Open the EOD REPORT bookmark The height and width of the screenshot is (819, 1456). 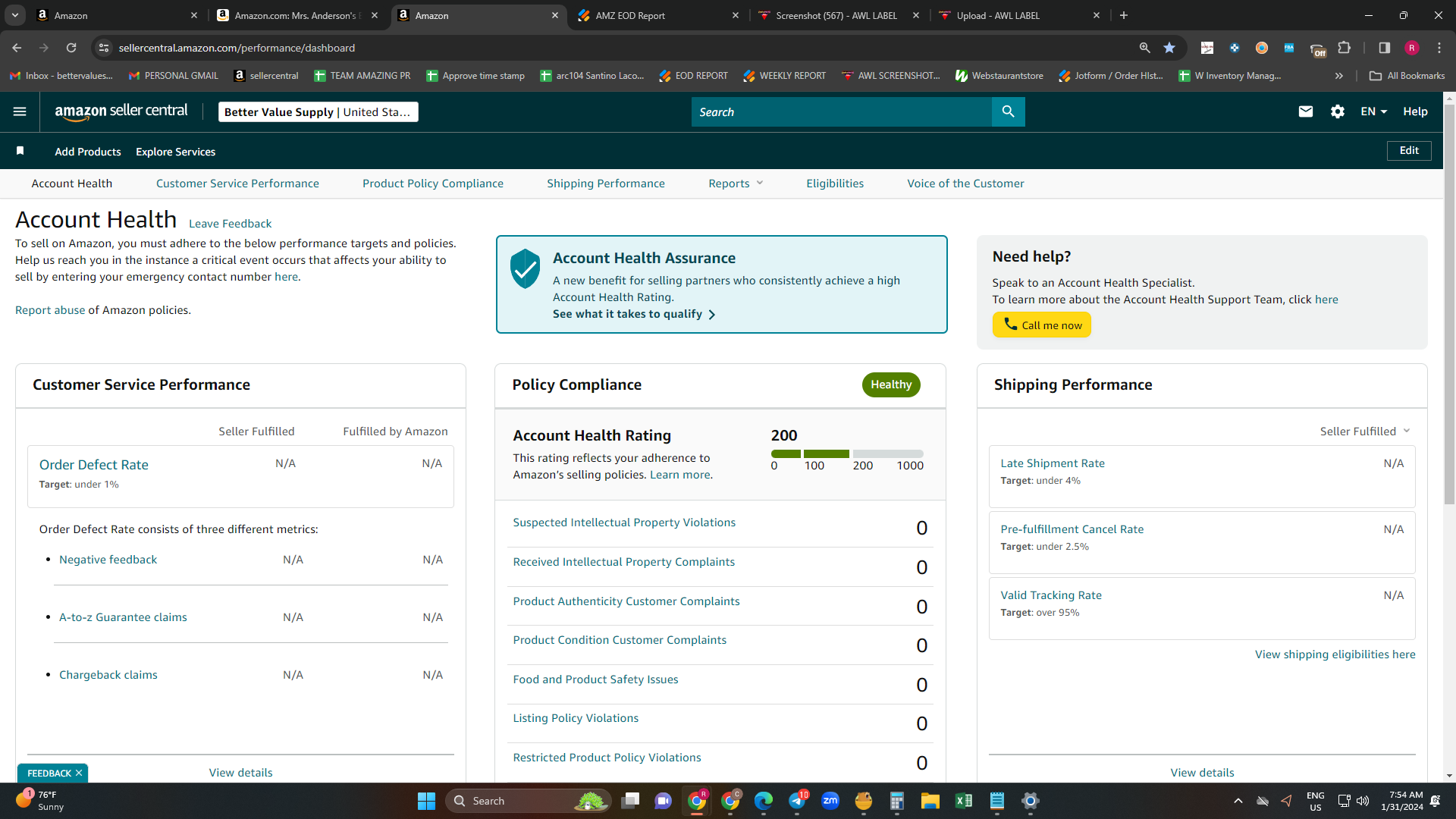pos(694,76)
